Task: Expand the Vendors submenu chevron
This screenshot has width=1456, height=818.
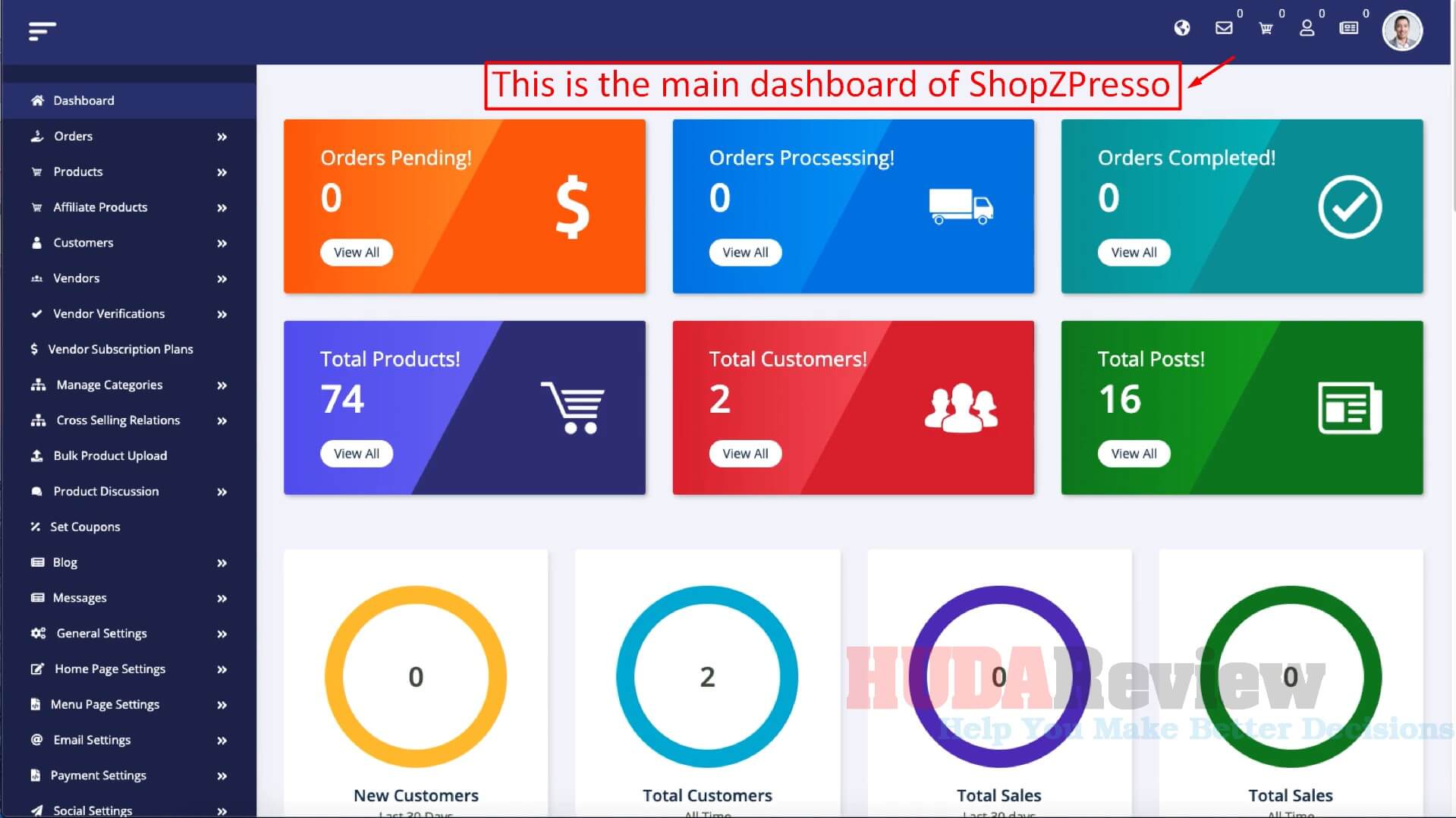Action: pos(222,279)
